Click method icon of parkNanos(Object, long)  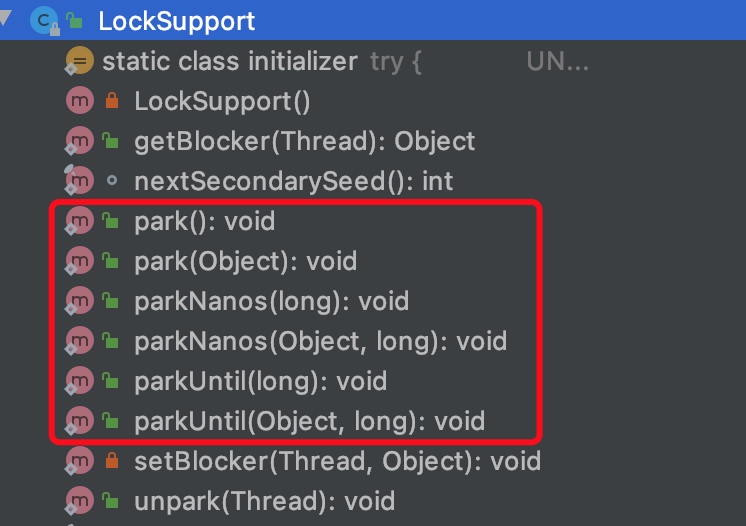click(x=79, y=341)
